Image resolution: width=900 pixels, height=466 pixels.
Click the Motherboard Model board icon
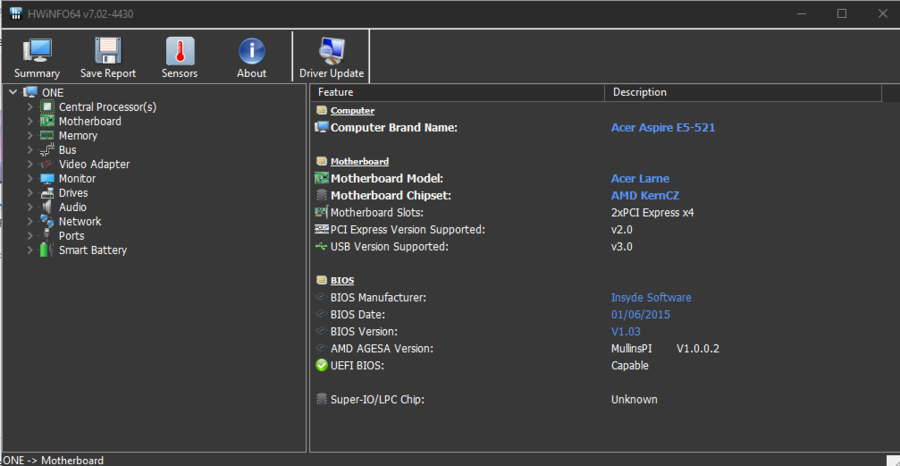click(x=321, y=178)
